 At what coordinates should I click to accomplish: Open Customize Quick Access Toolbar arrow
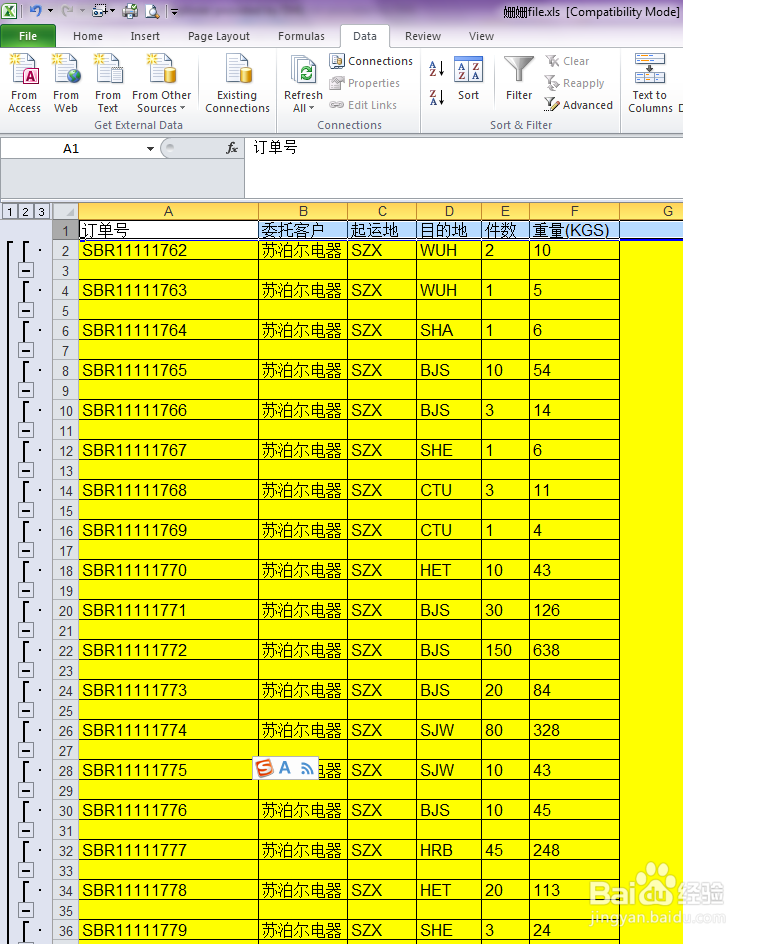[x=175, y=11]
